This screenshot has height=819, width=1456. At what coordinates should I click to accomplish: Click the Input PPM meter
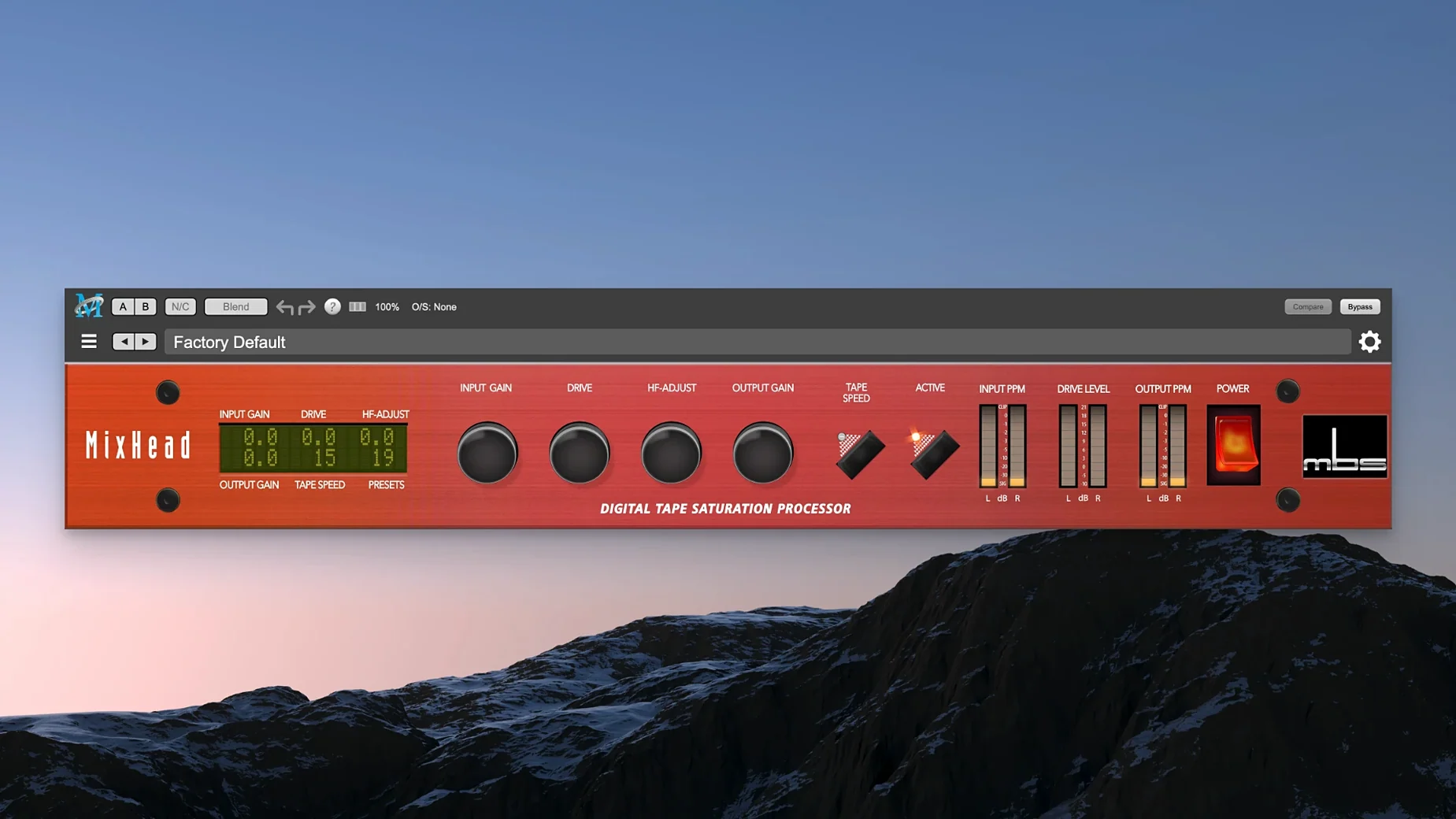pos(1002,446)
